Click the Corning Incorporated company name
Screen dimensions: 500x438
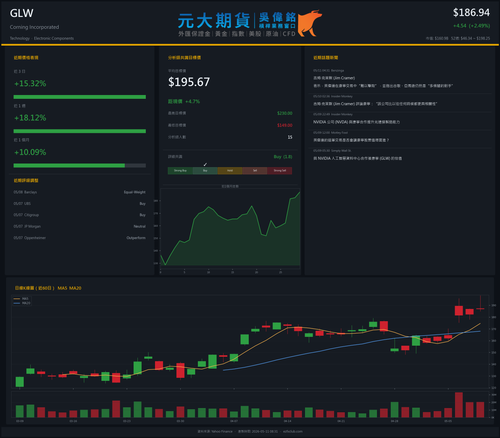(x=34, y=27)
